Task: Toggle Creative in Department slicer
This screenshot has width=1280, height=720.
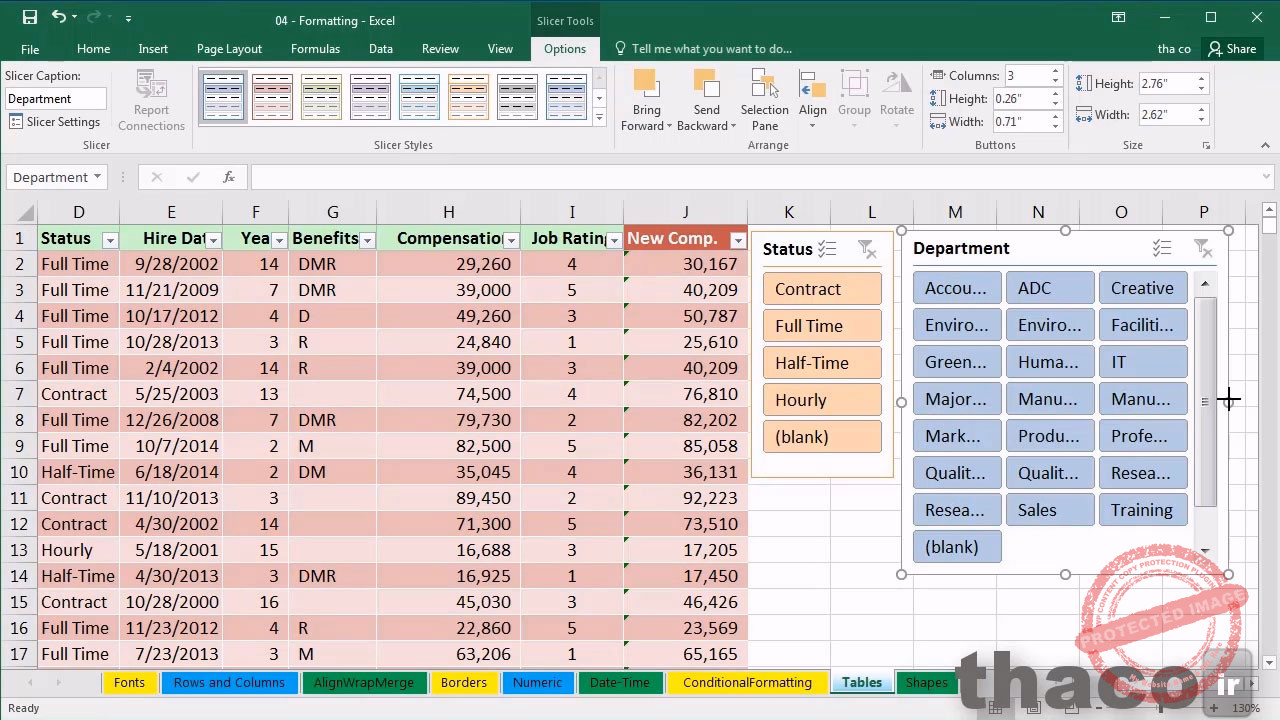Action: tap(1143, 288)
